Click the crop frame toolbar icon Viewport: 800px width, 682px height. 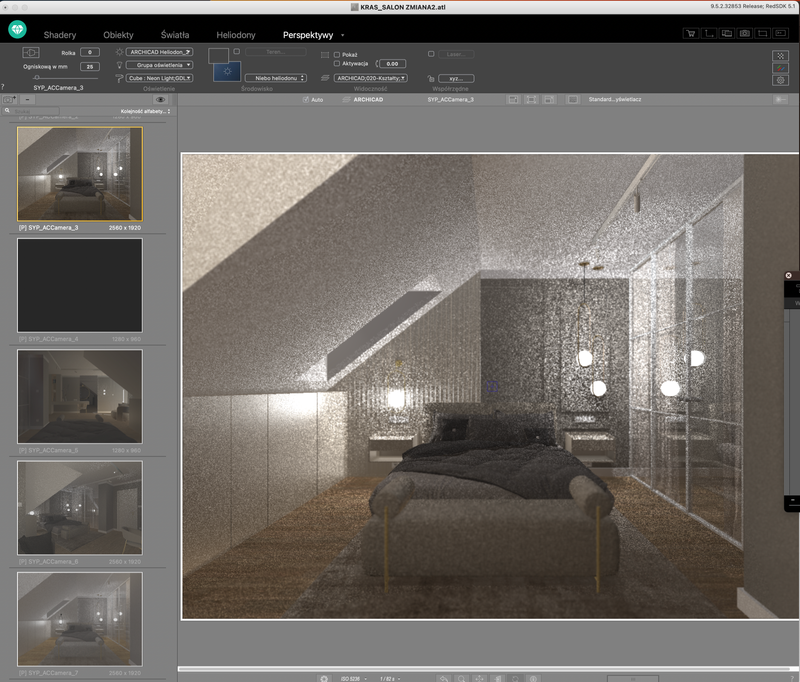click(763, 33)
